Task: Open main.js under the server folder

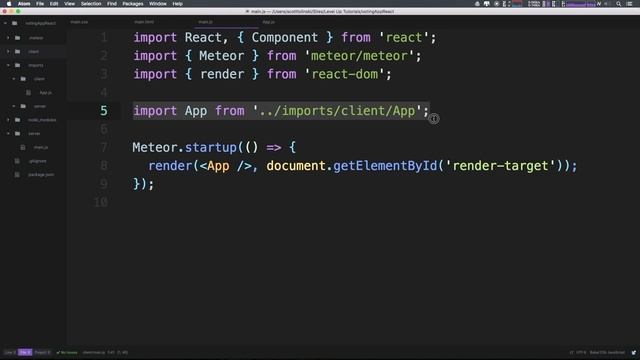Action: pyautogui.click(x=41, y=147)
